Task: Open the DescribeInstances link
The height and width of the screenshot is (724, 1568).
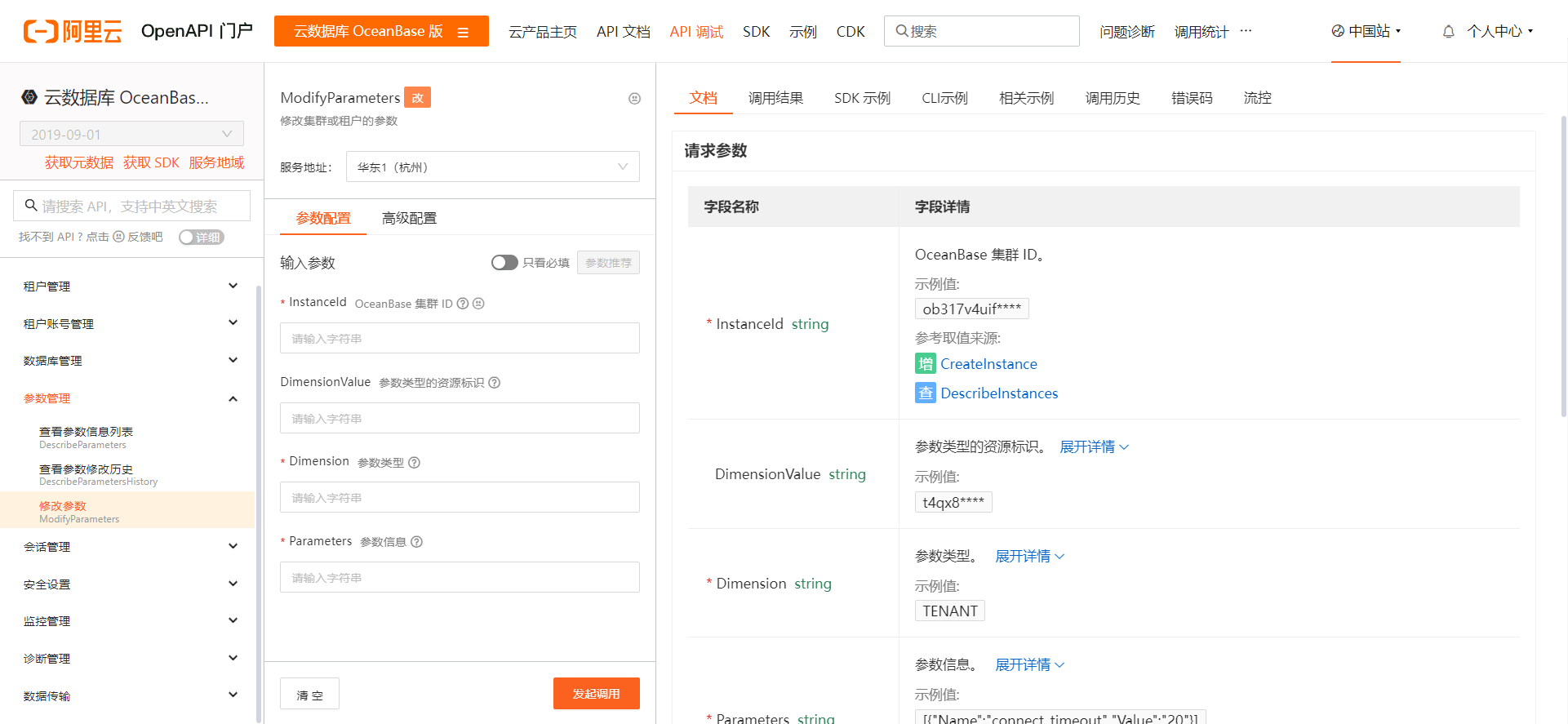Action: click(x=999, y=393)
